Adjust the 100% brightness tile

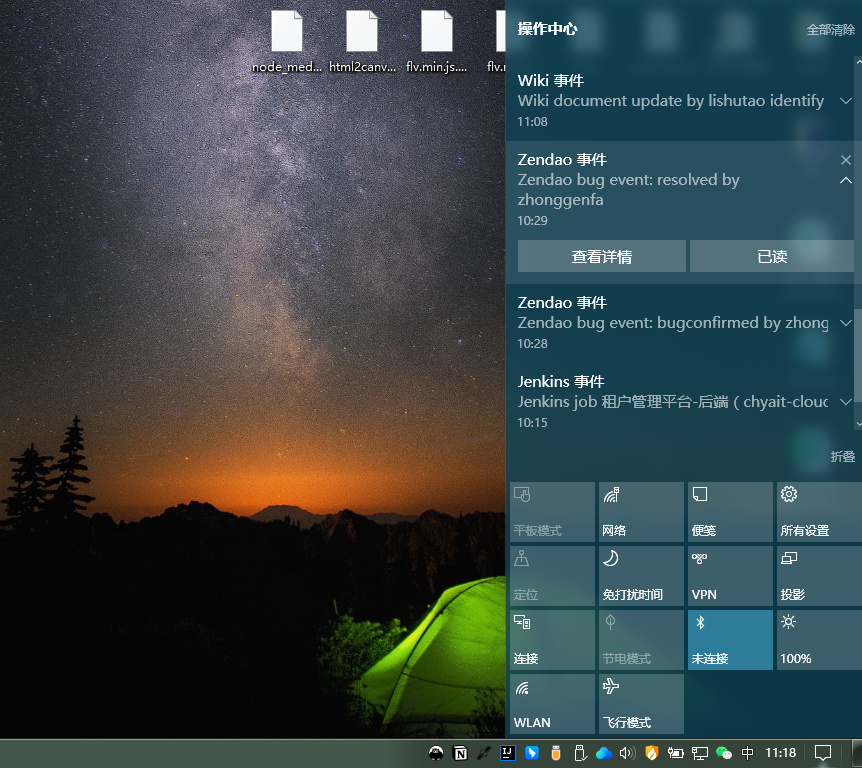tap(817, 639)
